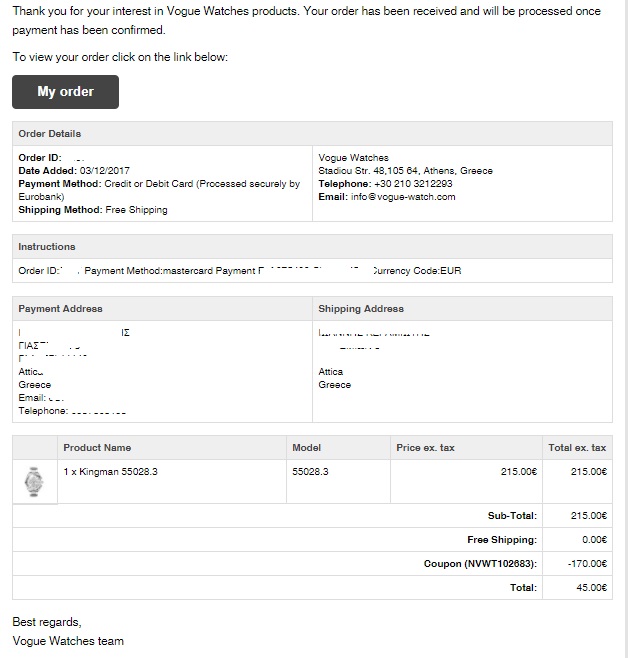Click the info@vogue-watch.com email address
The height and width of the screenshot is (658, 632).
pyautogui.click(x=403, y=197)
